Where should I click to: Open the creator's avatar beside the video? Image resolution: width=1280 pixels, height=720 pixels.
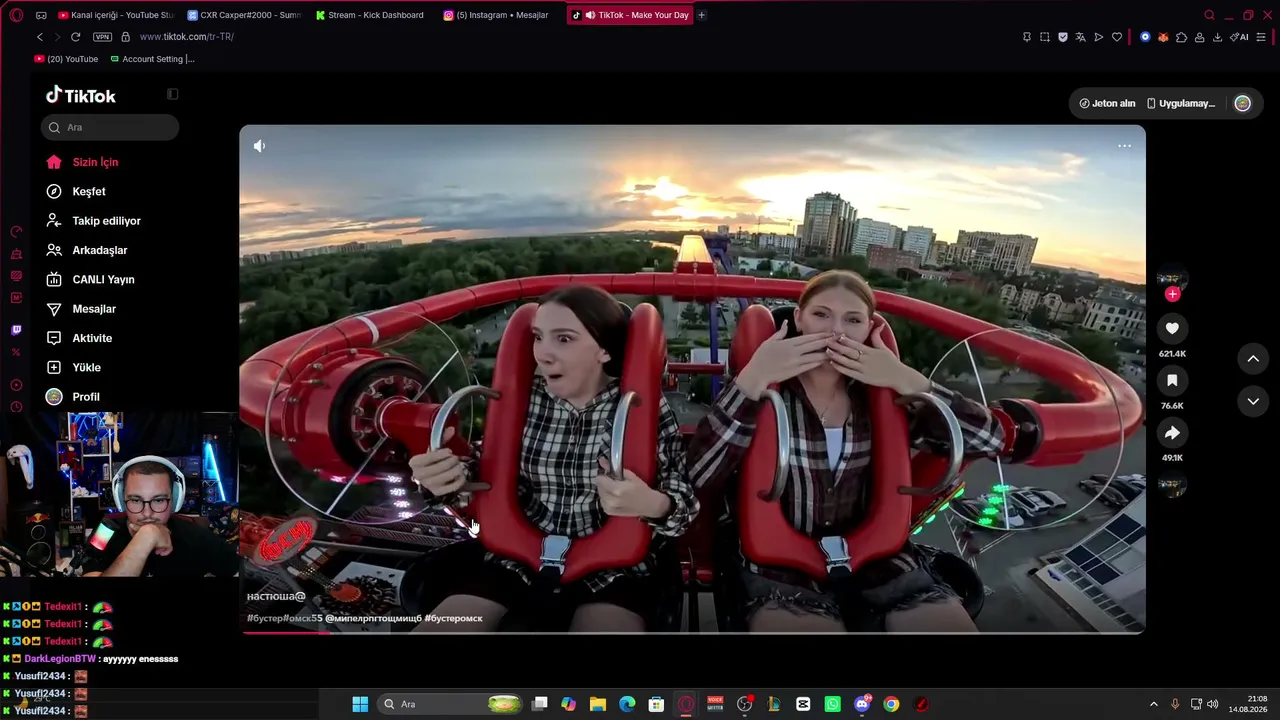1171,278
